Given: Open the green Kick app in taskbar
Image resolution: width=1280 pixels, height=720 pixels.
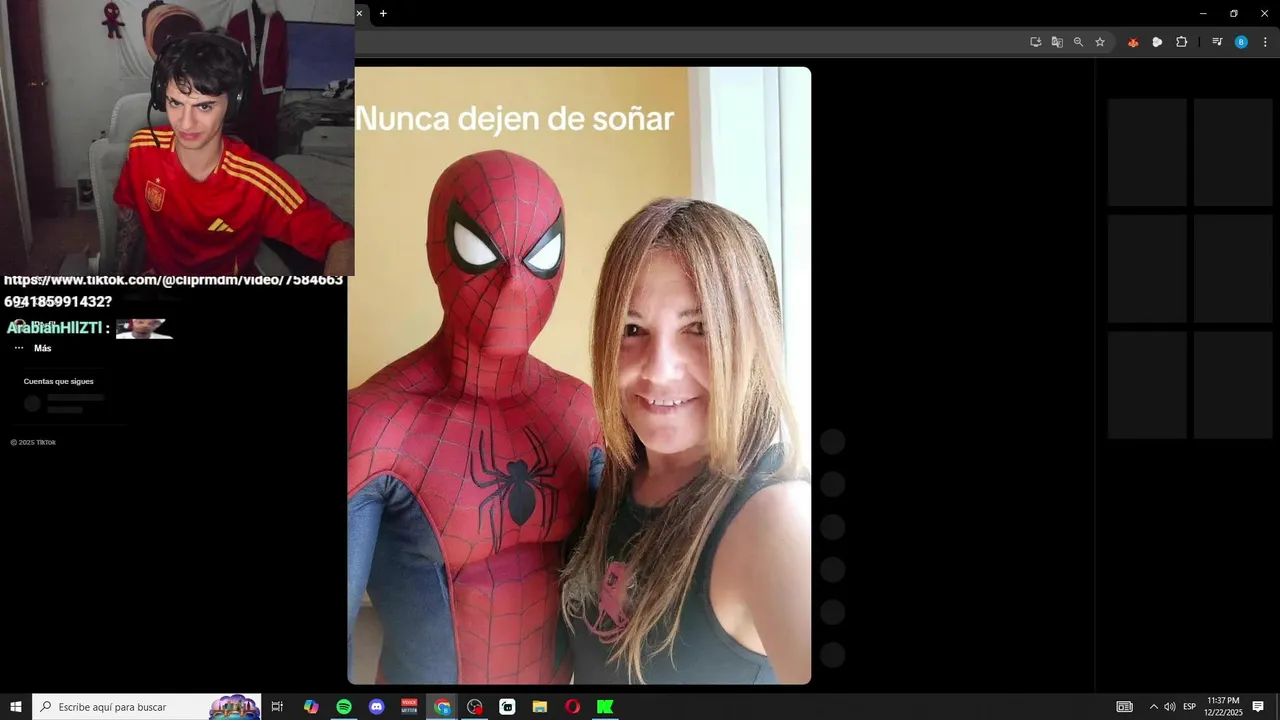Looking at the screenshot, I should tap(605, 707).
